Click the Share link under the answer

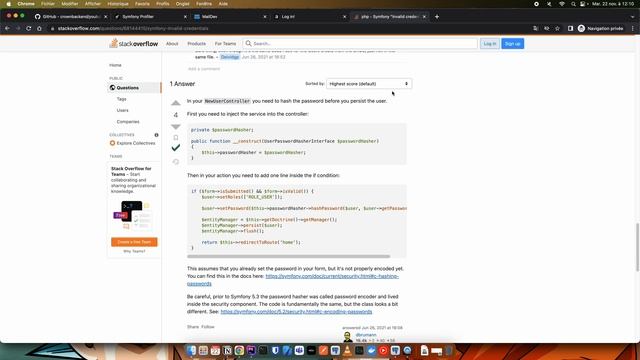[x=193, y=327]
